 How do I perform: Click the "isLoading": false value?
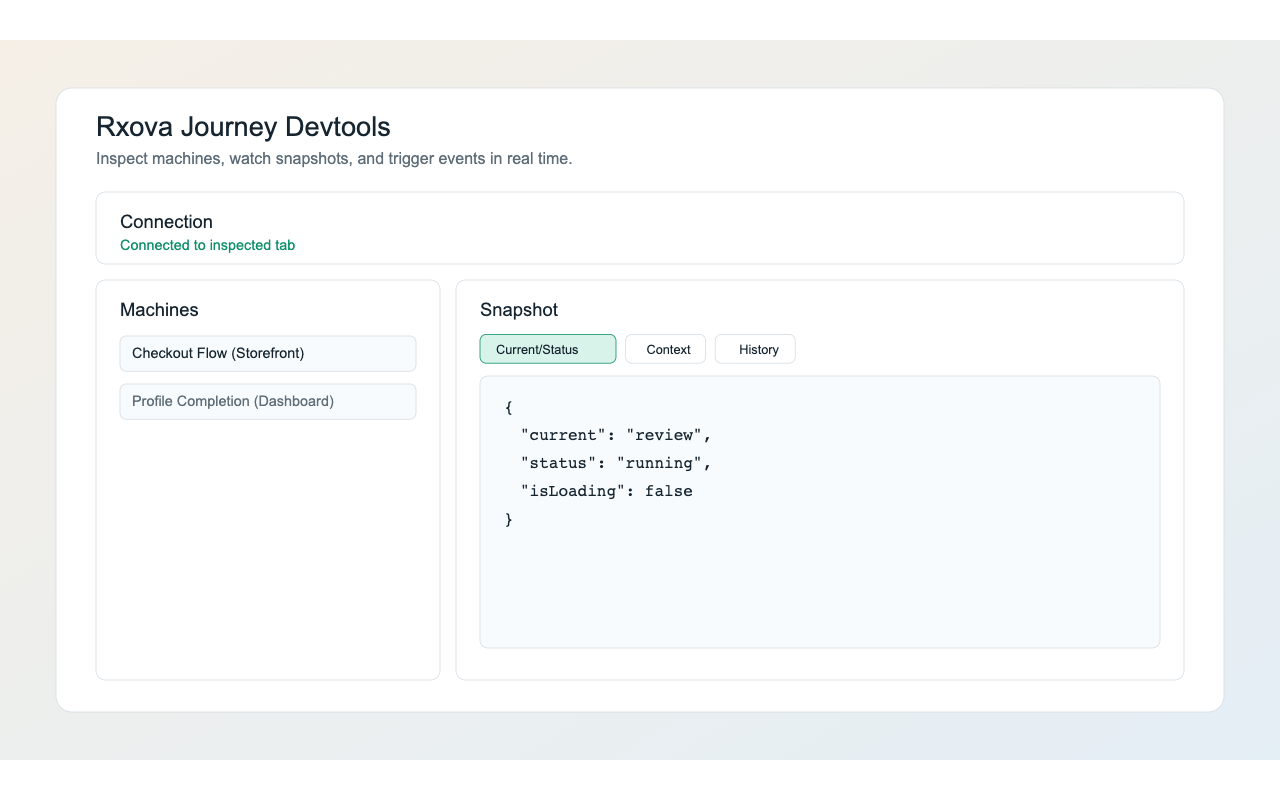[606, 491]
